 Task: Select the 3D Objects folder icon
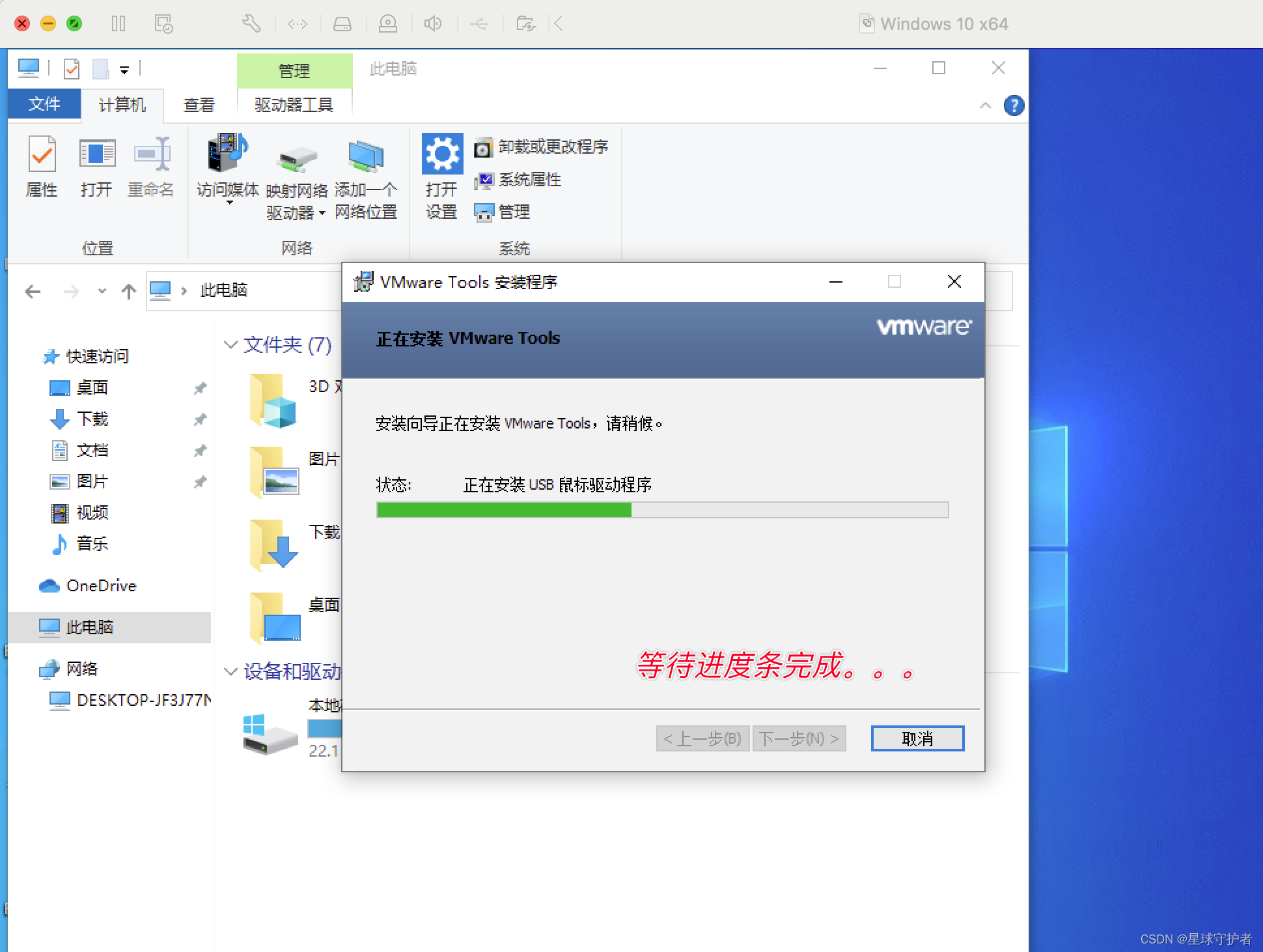click(273, 400)
